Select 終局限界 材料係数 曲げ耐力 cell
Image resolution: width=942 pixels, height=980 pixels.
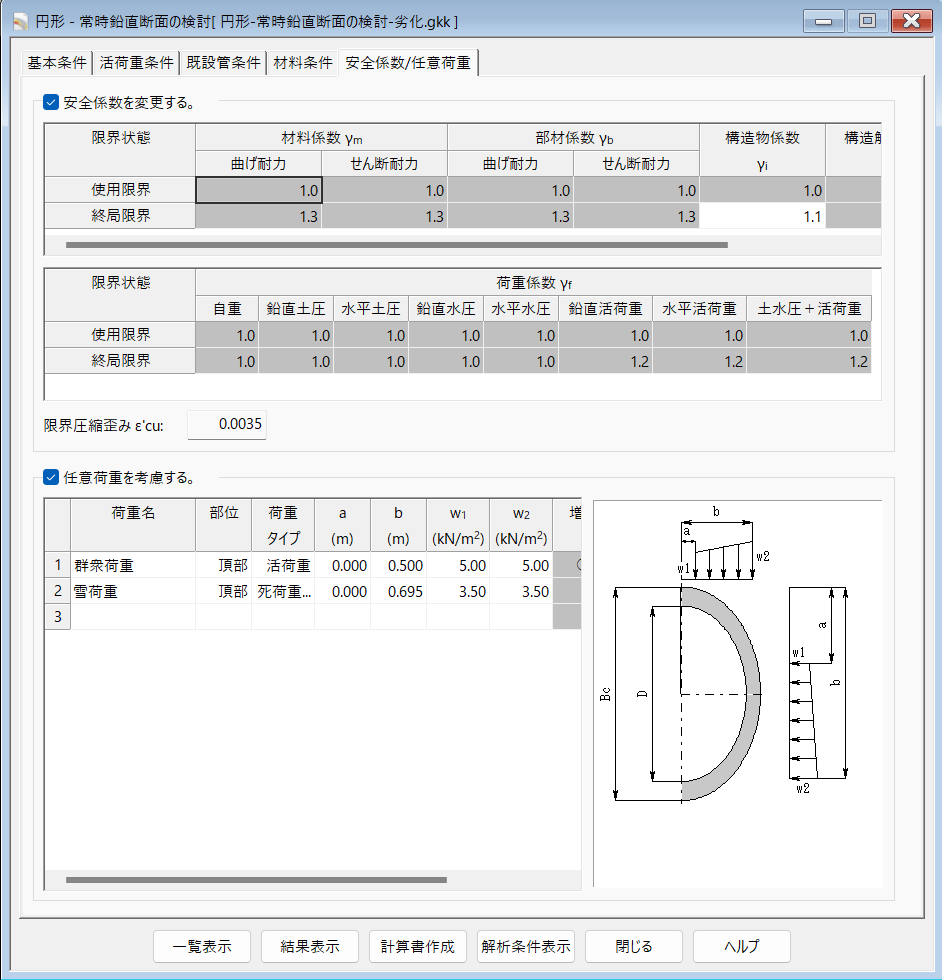[x=259, y=216]
